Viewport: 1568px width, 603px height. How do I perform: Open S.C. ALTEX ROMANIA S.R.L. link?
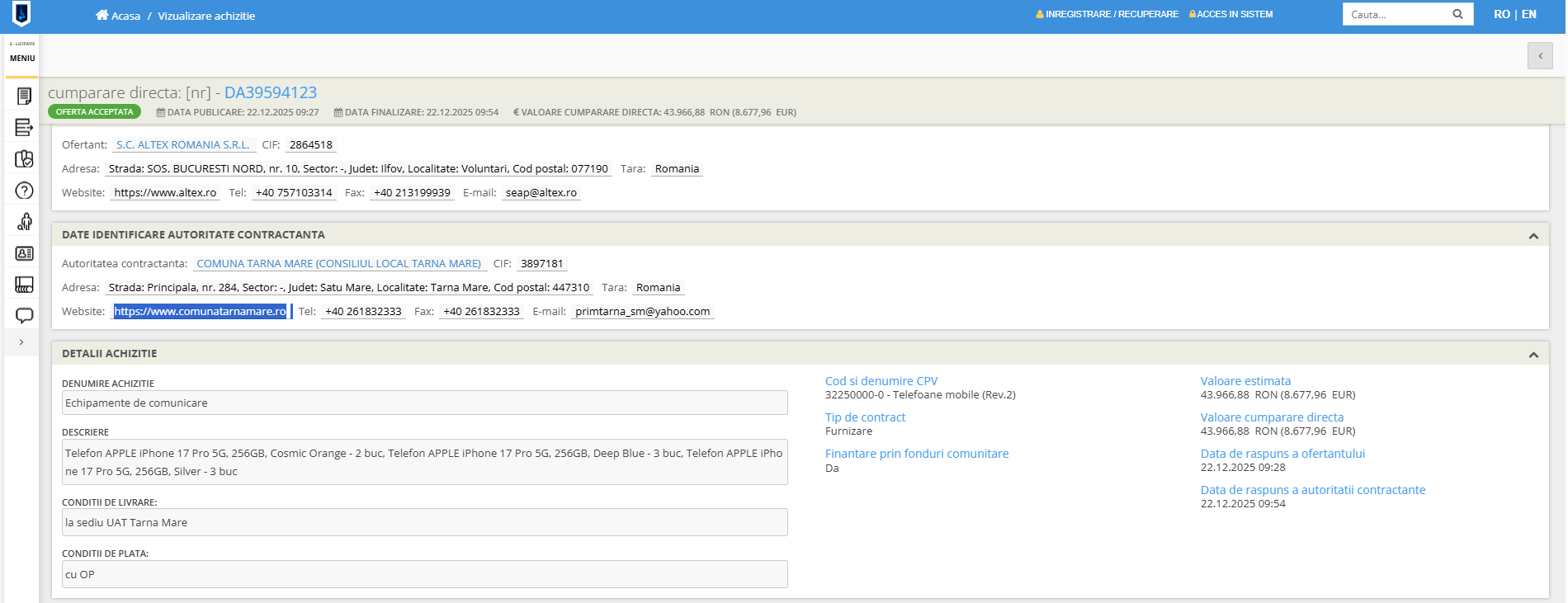point(182,145)
